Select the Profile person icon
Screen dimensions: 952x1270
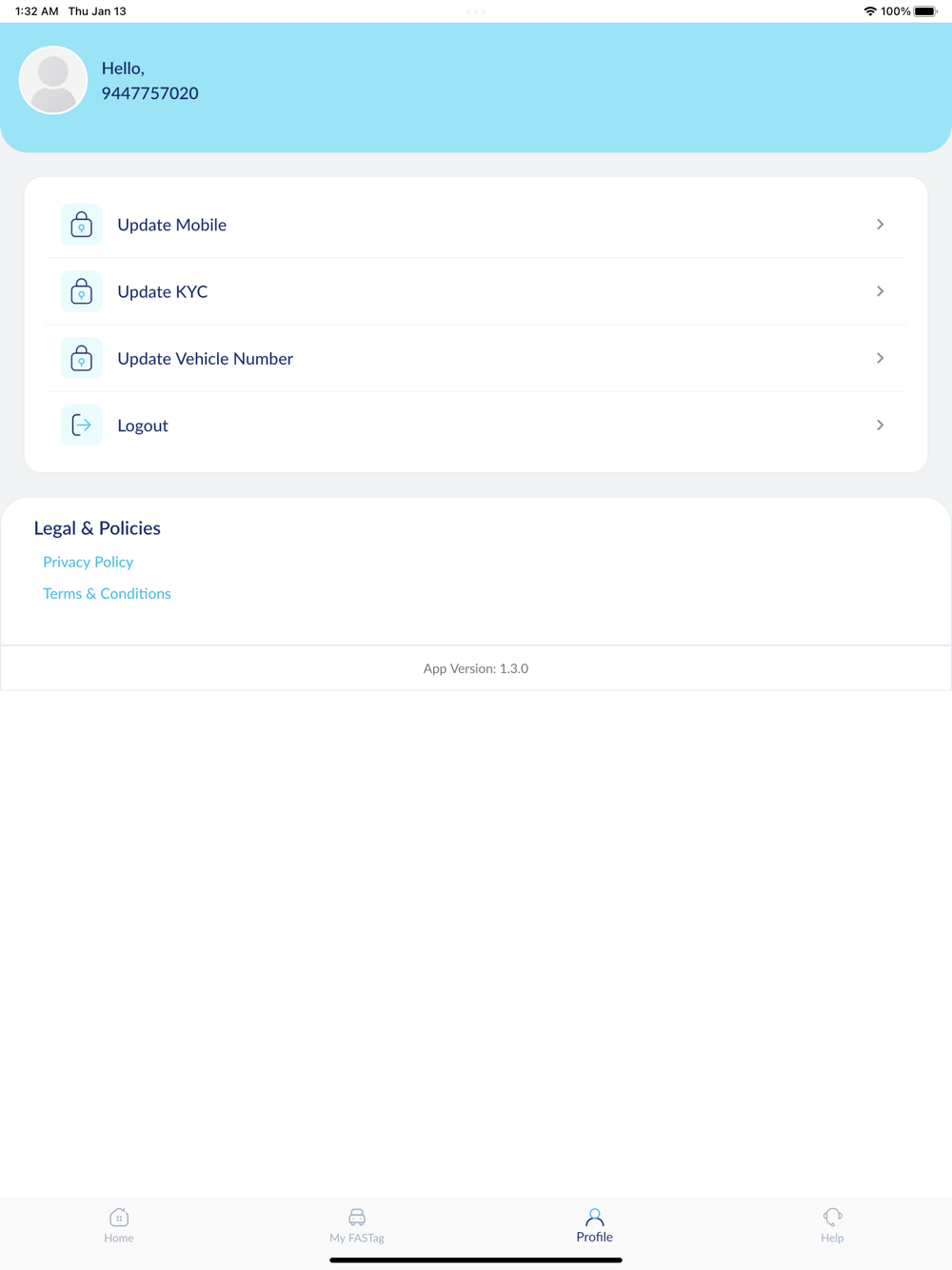(x=595, y=1217)
